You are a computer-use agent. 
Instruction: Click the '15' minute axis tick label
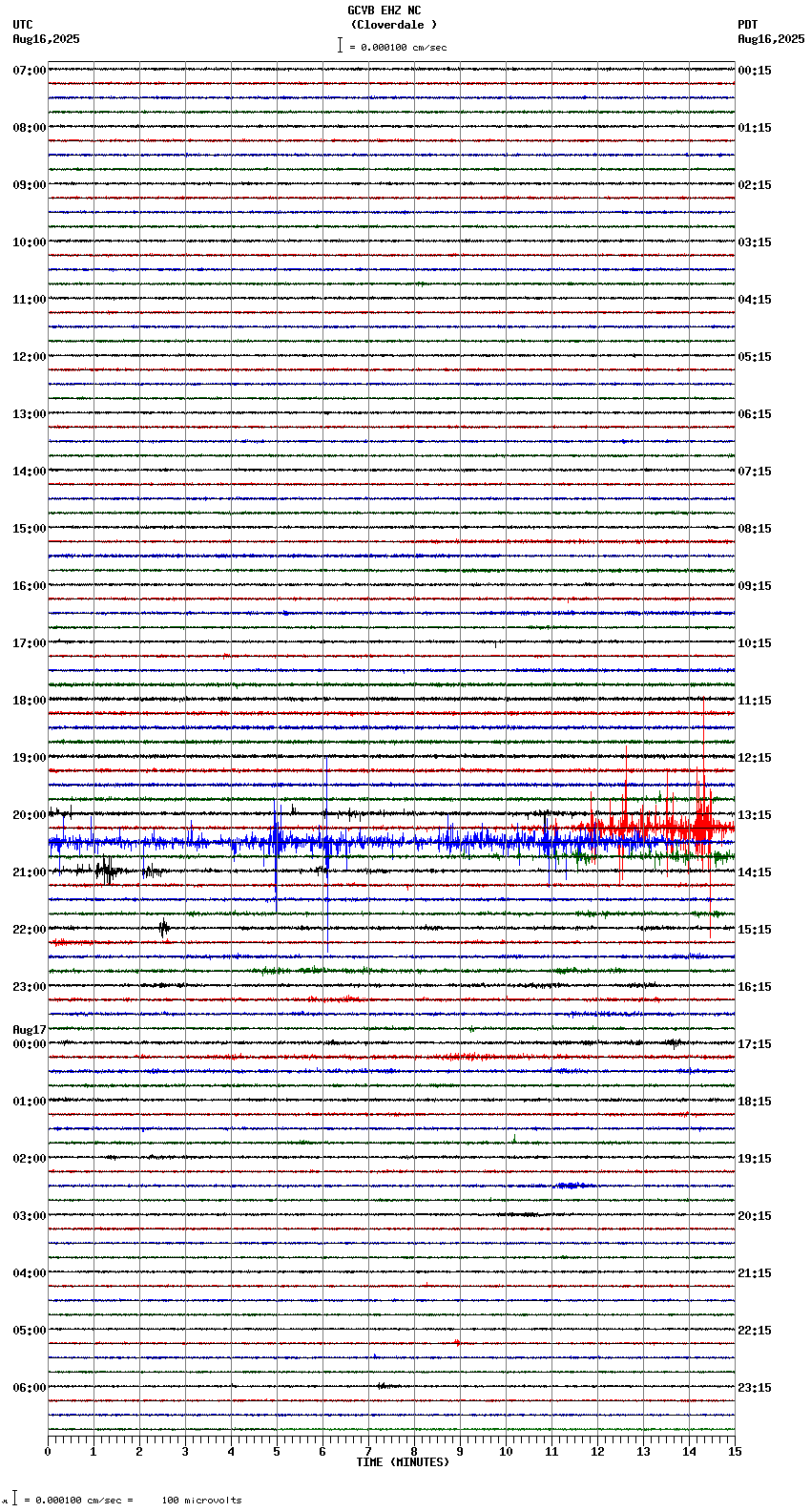(735, 1452)
